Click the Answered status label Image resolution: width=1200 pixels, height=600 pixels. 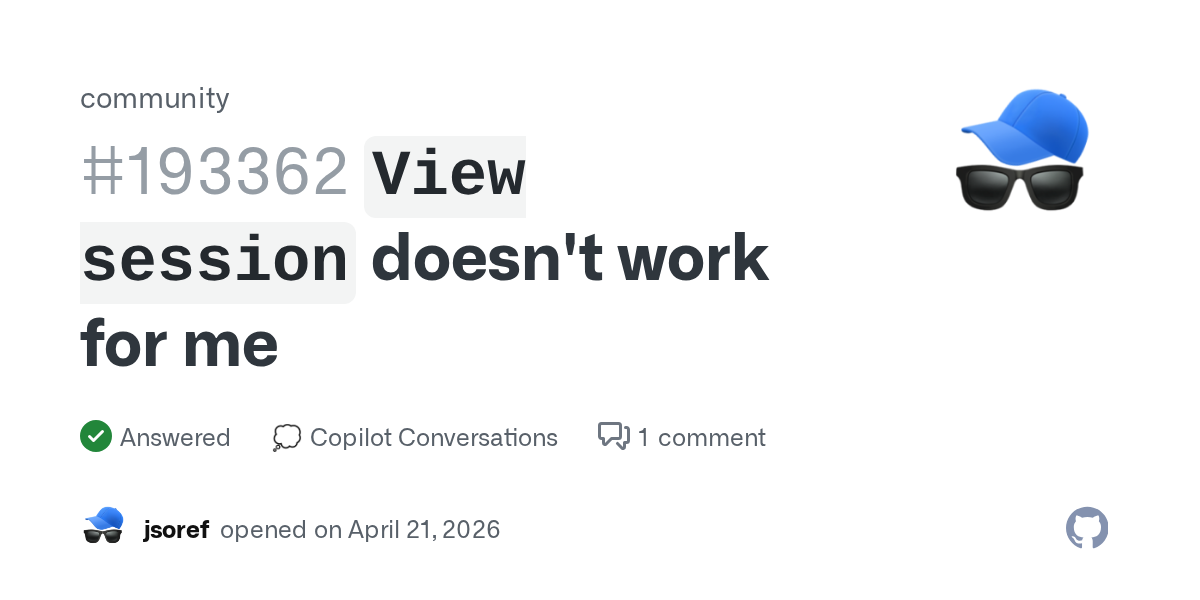pos(175,438)
